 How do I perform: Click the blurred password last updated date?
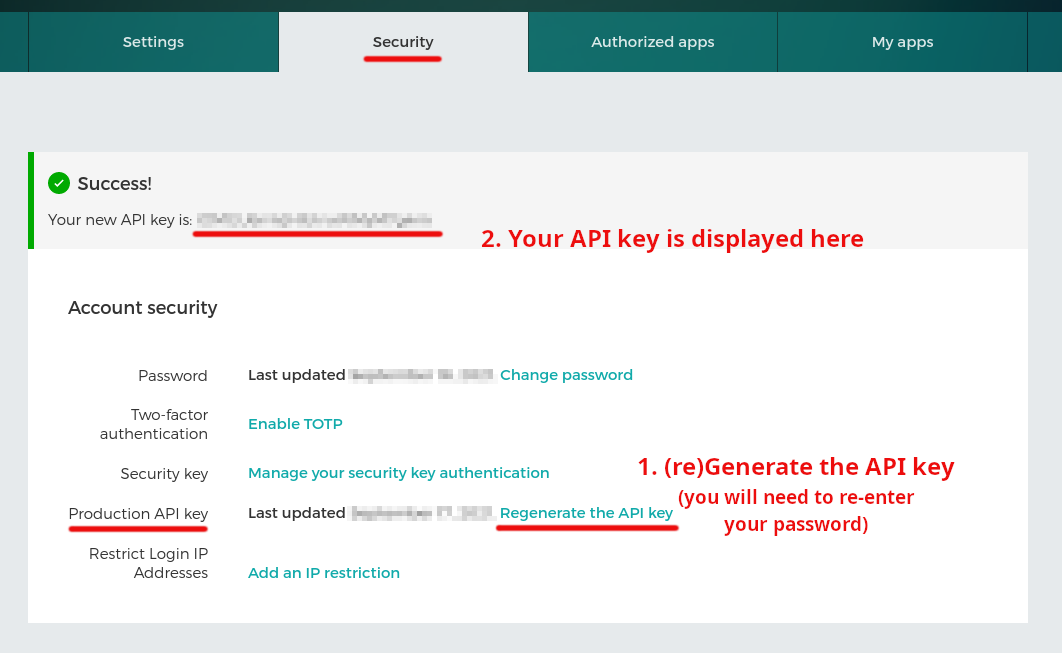[x=422, y=375]
